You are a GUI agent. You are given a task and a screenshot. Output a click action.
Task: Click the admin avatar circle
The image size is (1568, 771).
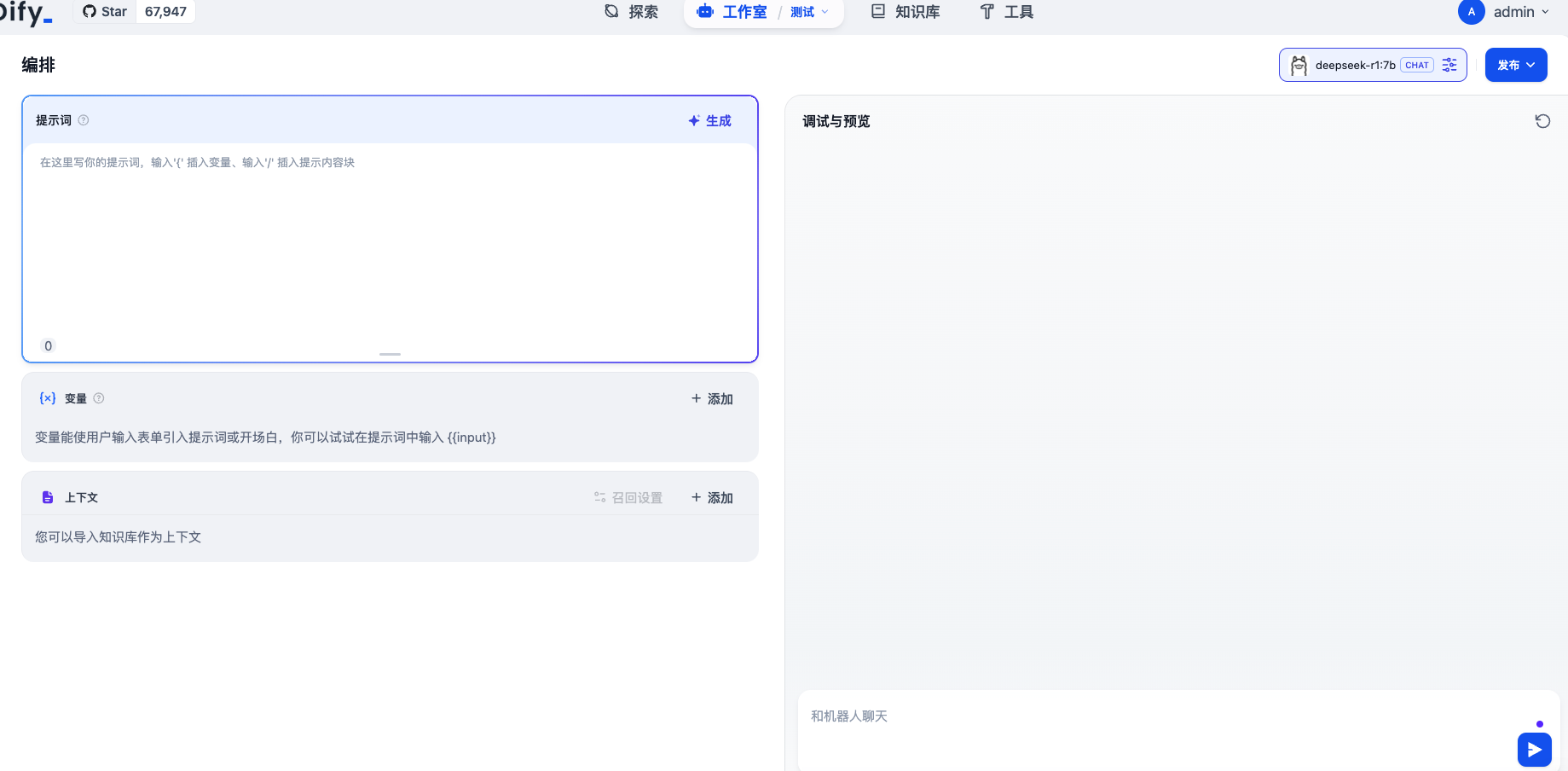coord(1471,12)
